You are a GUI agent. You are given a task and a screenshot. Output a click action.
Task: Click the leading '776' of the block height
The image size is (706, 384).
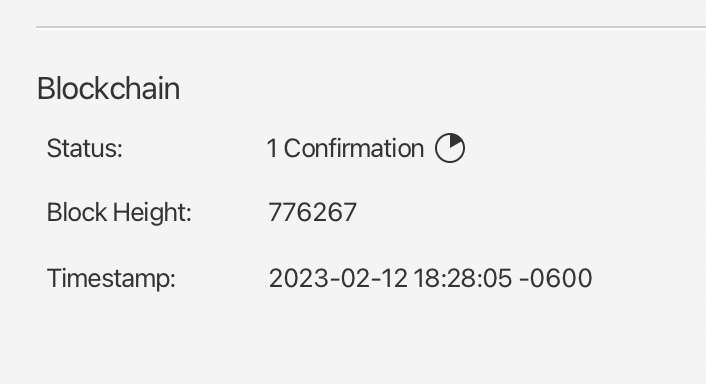290,212
